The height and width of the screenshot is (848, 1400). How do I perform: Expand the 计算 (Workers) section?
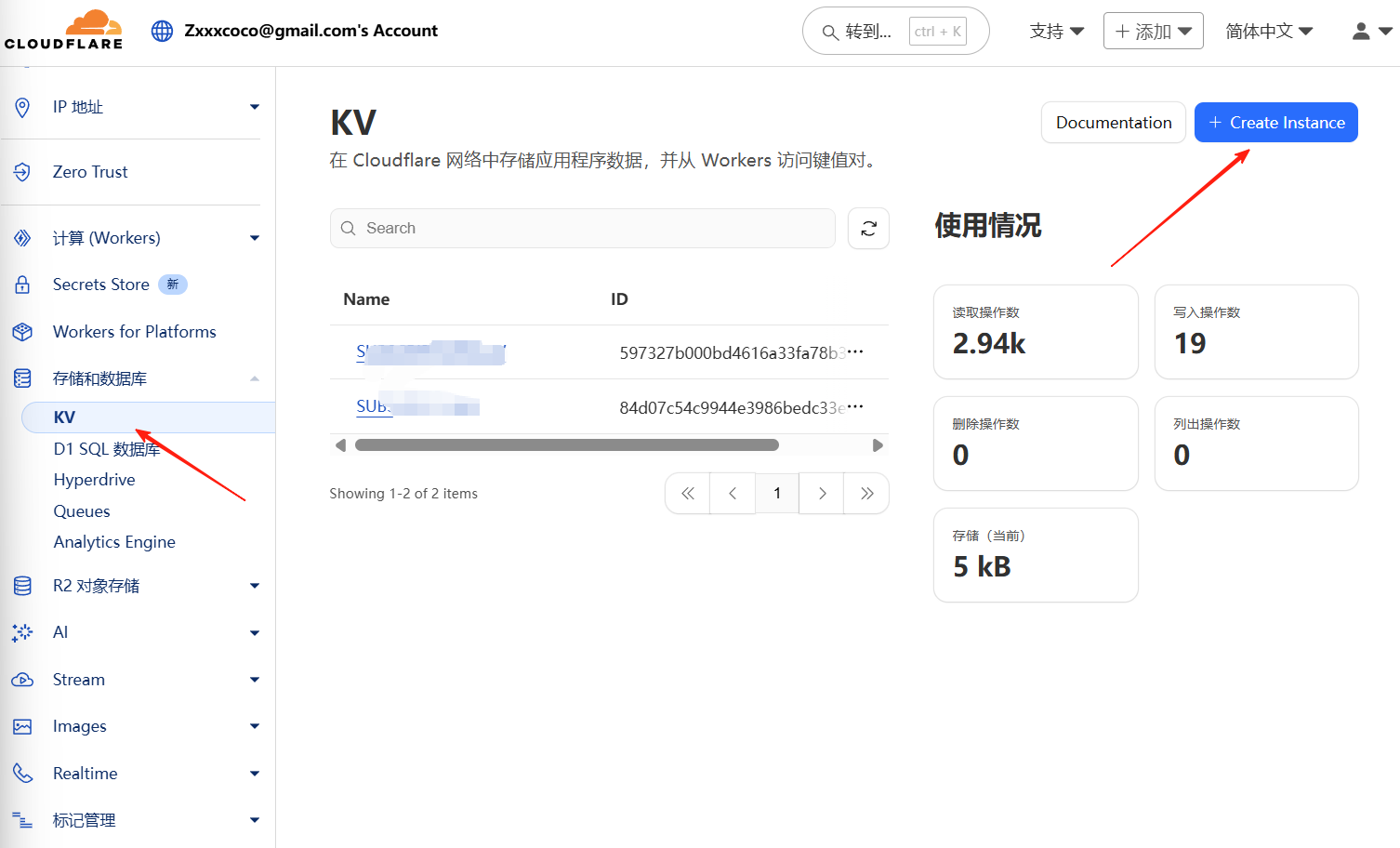[255, 238]
